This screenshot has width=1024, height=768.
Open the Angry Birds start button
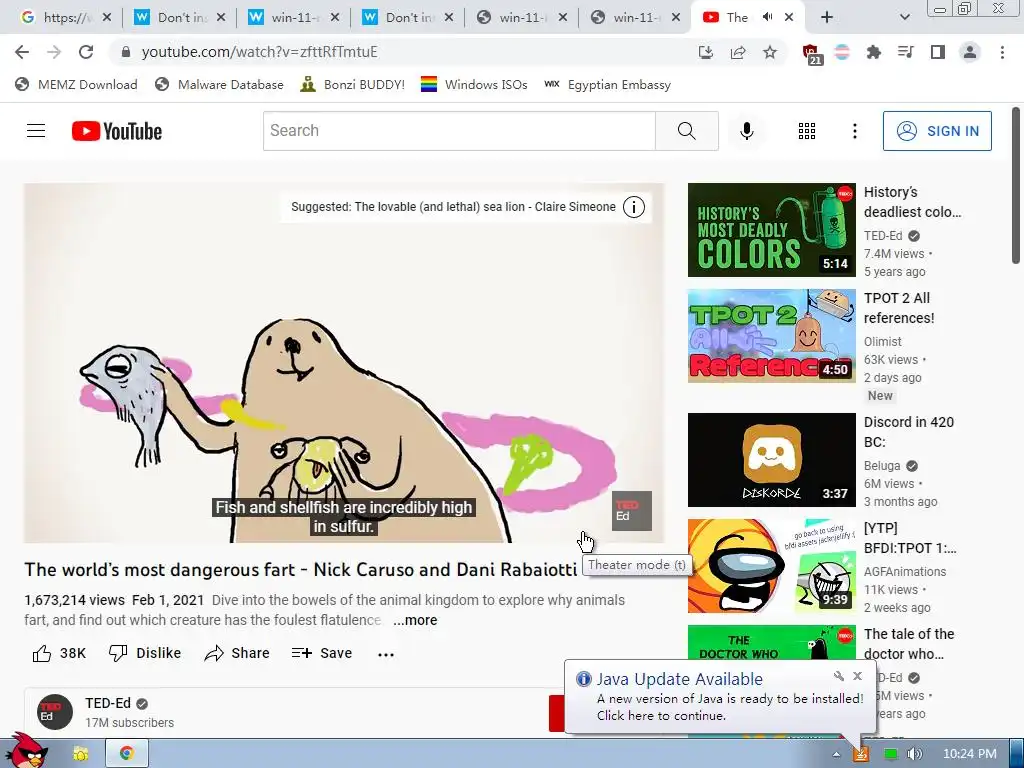point(25,751)
